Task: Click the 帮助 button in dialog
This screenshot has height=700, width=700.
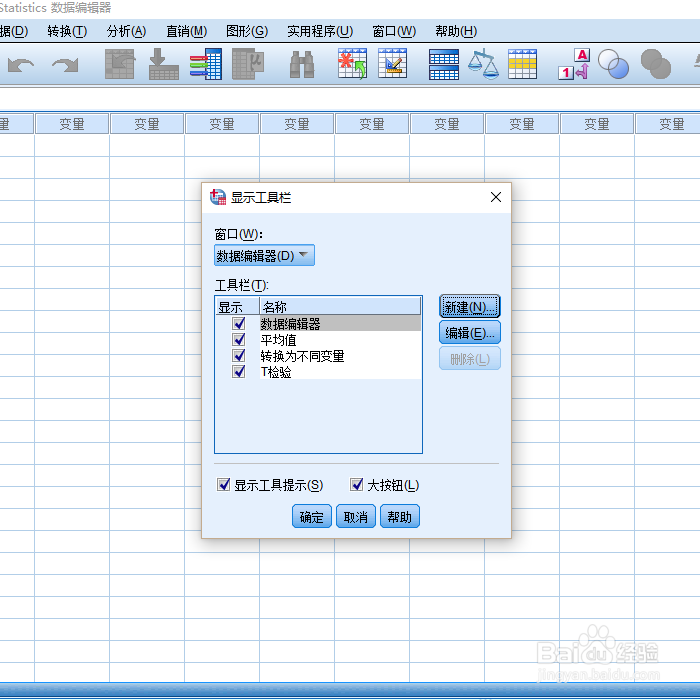Action: click(x=400, y=517)
